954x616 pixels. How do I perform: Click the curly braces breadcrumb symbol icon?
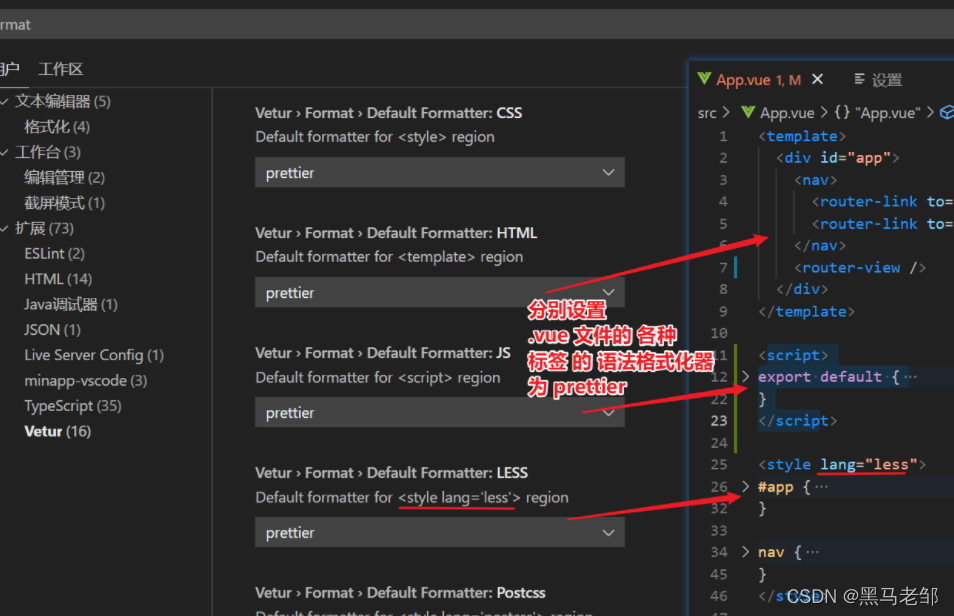pyautogui.click(x=842, y=113)
